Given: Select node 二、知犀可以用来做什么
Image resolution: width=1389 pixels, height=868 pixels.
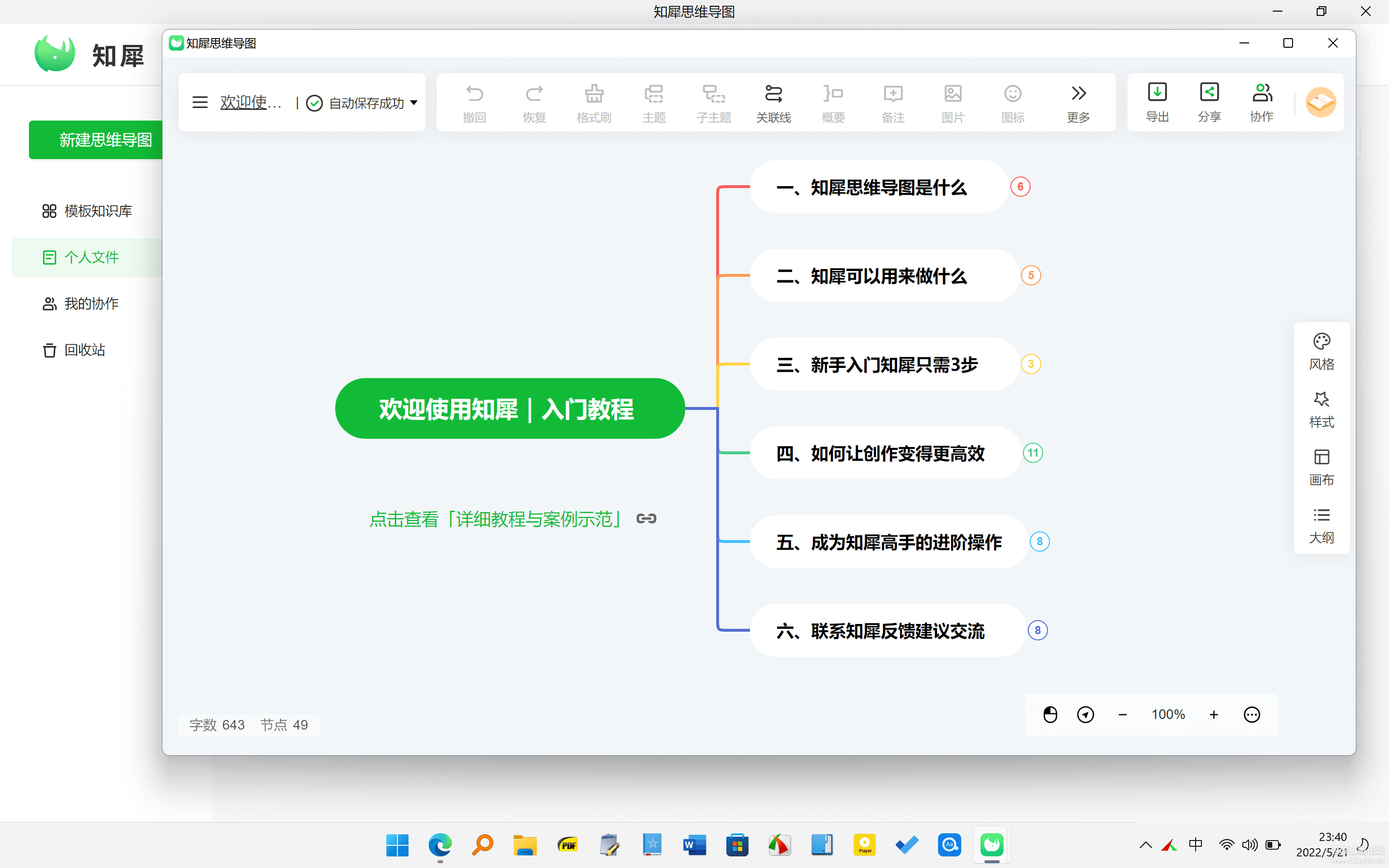Looking at the screenshot, I should 884,275.
